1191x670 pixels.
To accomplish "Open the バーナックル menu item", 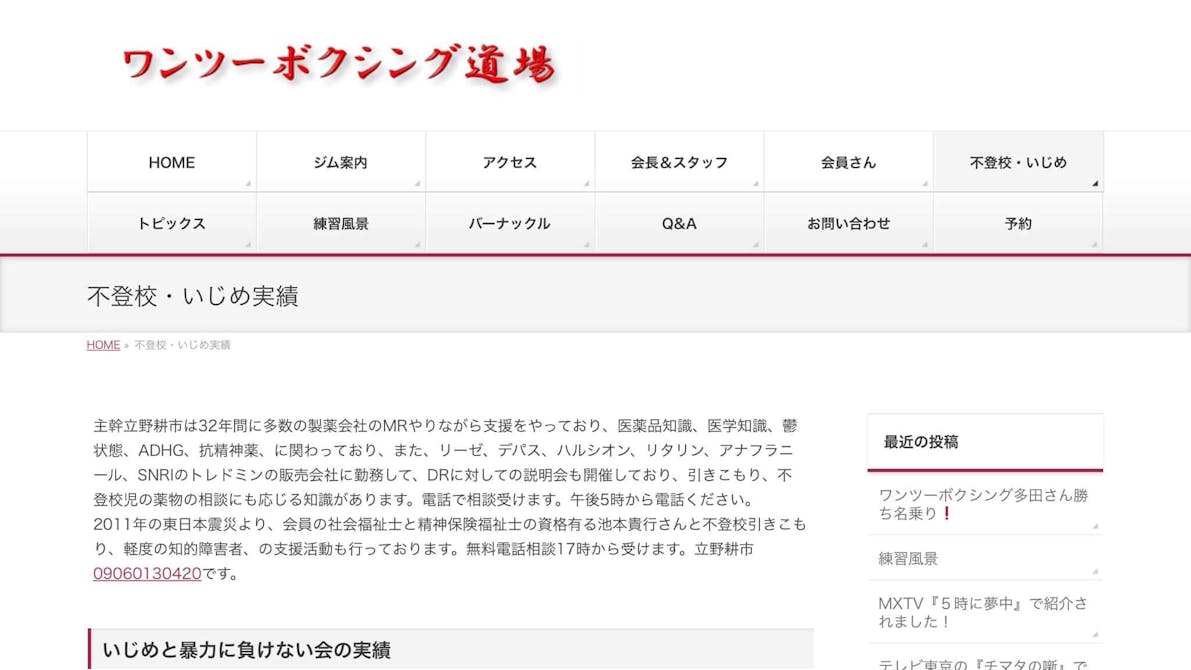I will tap(510, 224).
